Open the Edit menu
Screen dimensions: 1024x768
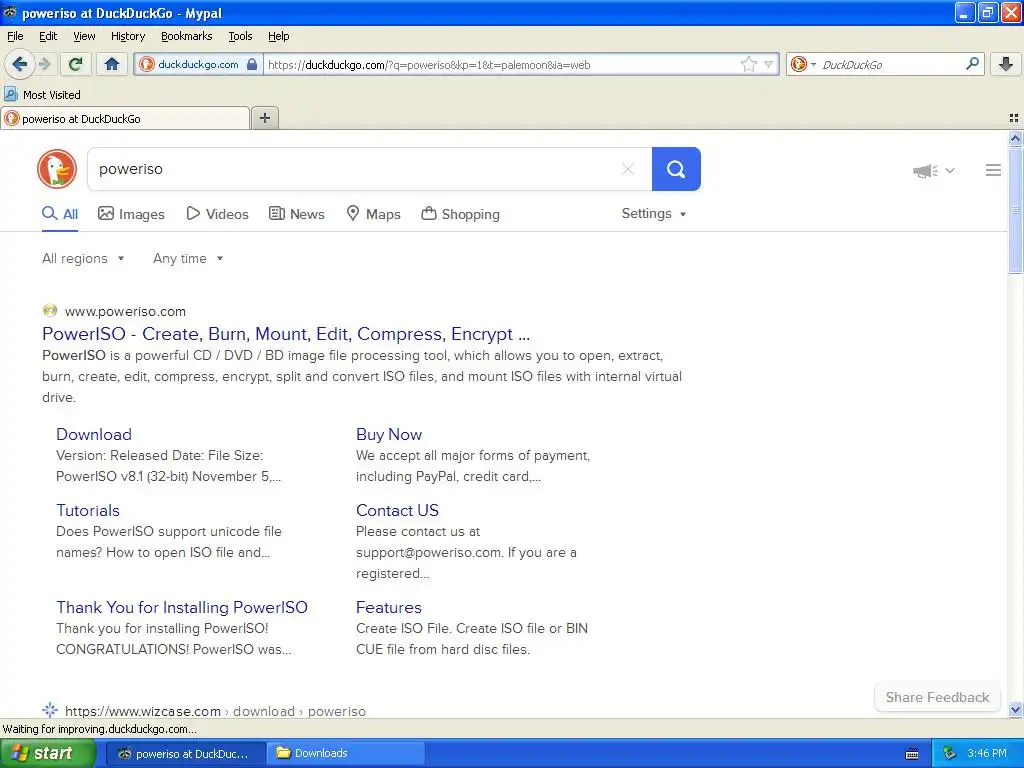click(48, 36)
